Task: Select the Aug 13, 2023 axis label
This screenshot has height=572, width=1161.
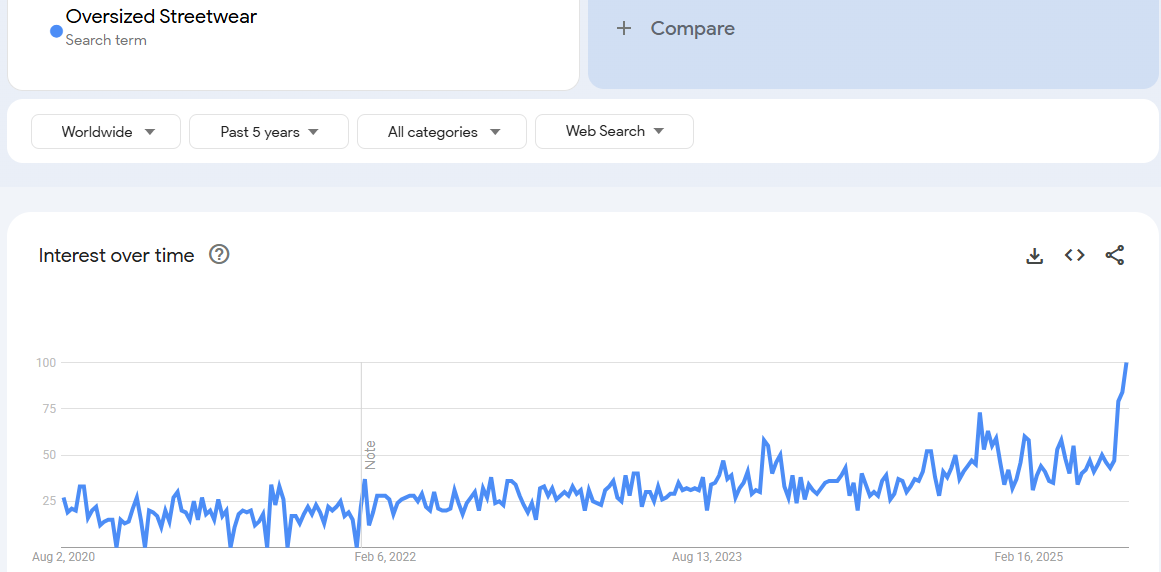Action: click(x=706, y=557)
